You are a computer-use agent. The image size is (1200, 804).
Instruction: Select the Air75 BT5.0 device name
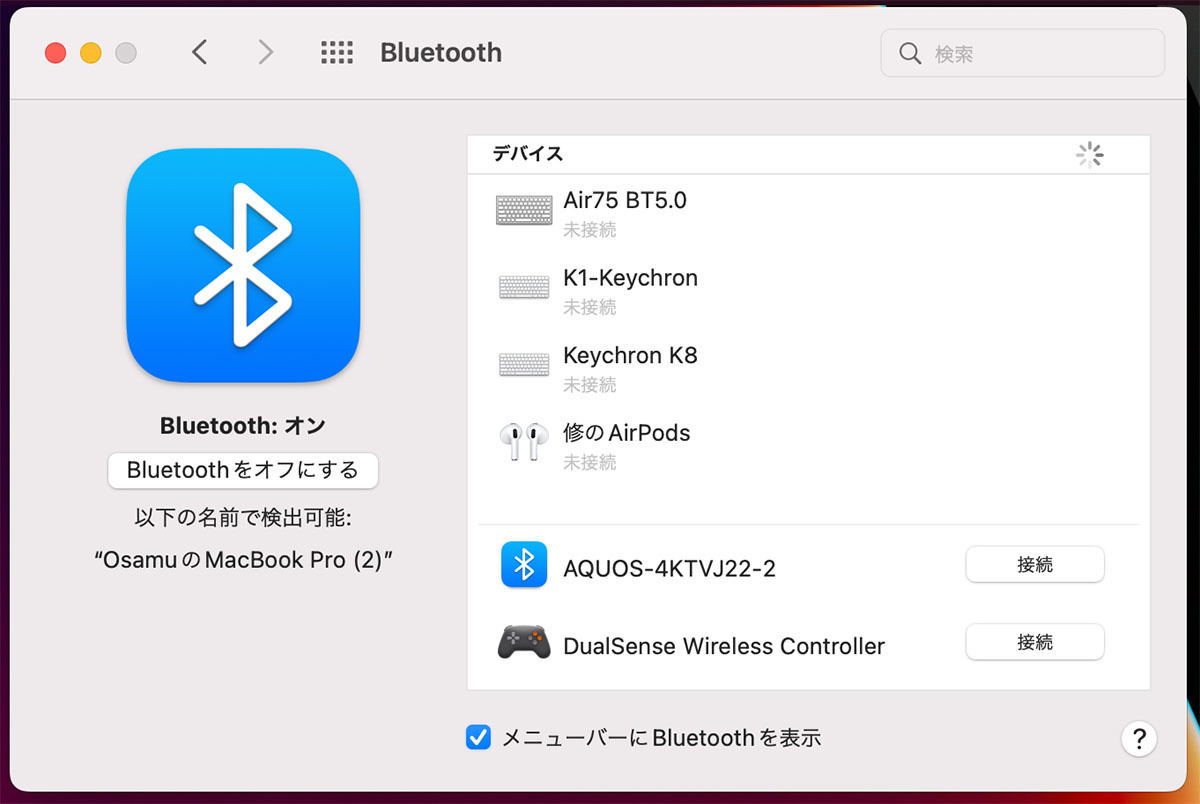(625, 200)
